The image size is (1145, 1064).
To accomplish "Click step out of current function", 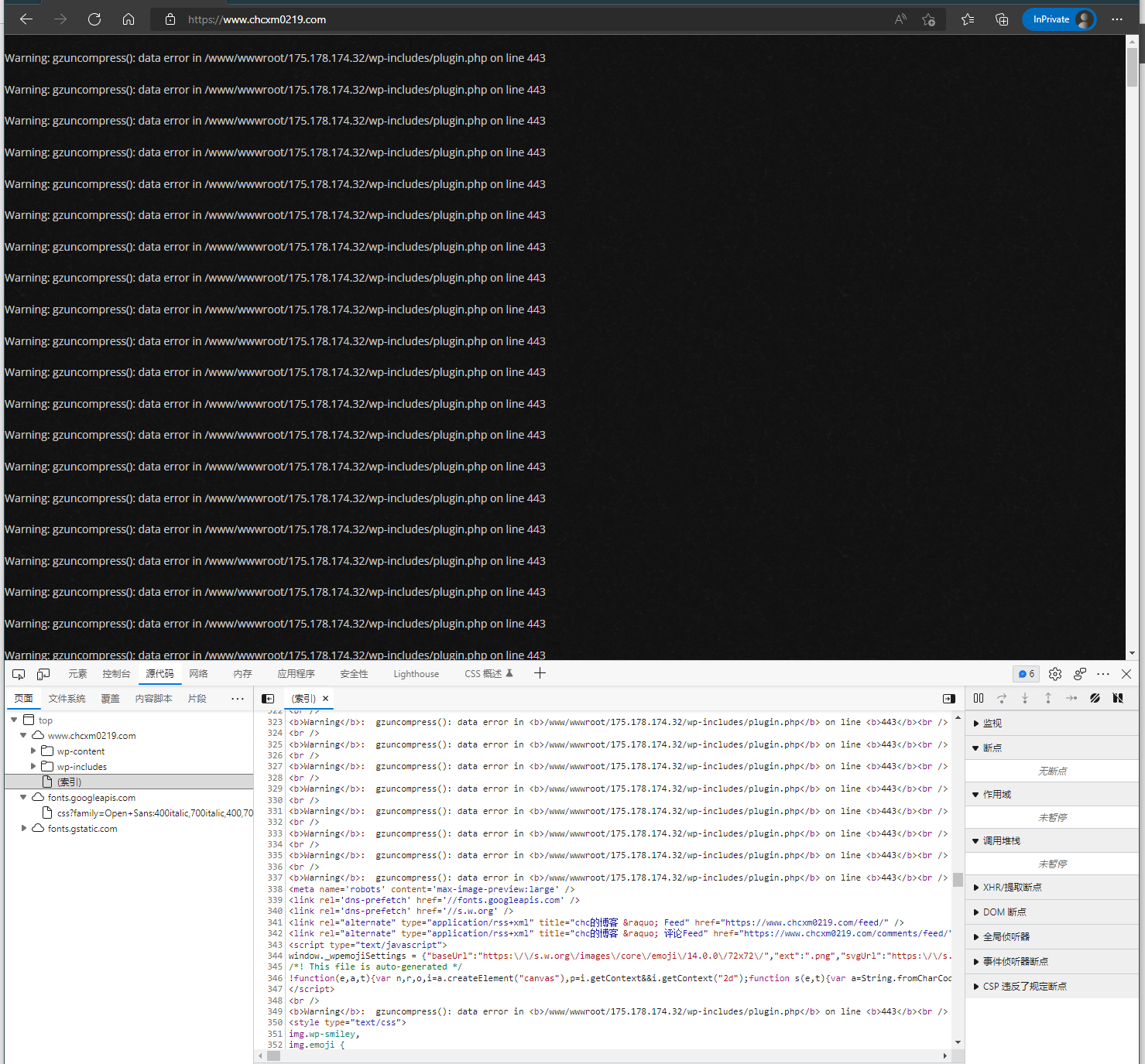I will (x=1048, y=698).
